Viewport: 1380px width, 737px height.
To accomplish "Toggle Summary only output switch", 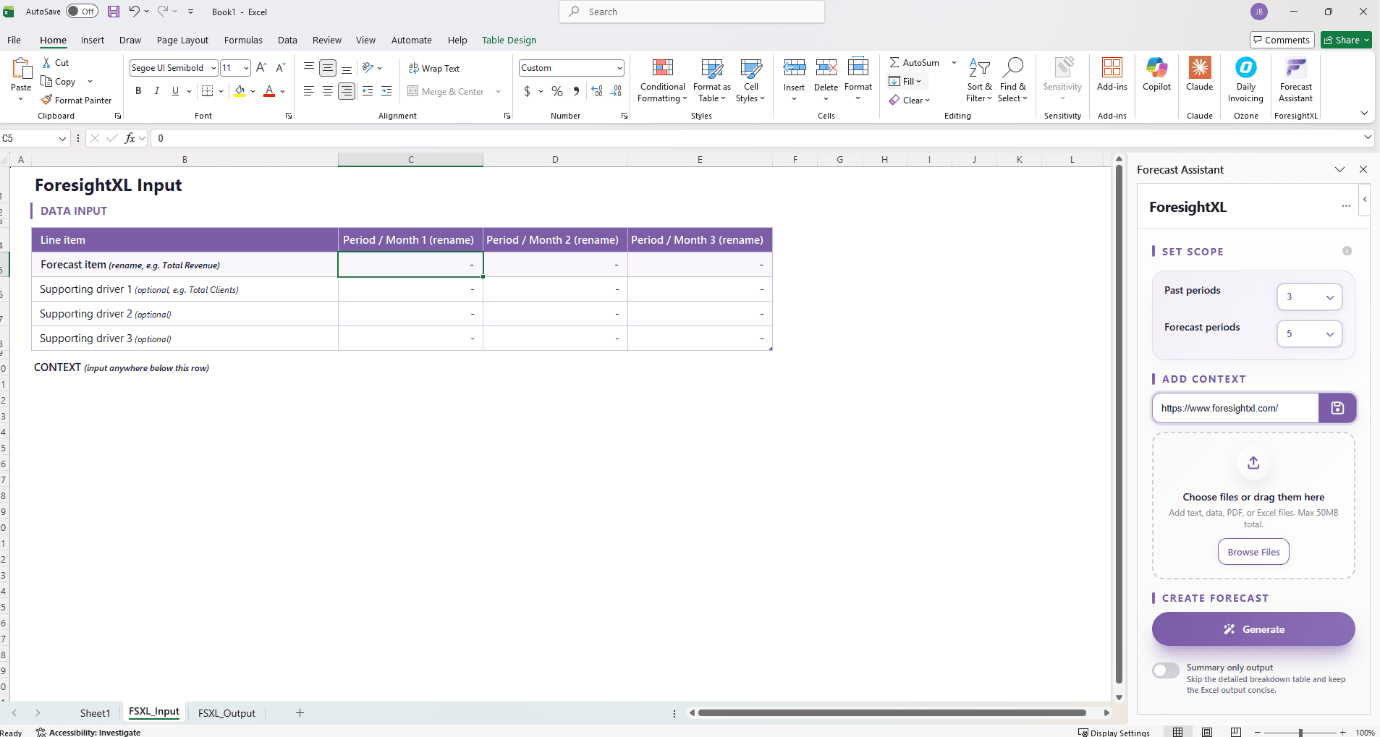I will 1165,670.
